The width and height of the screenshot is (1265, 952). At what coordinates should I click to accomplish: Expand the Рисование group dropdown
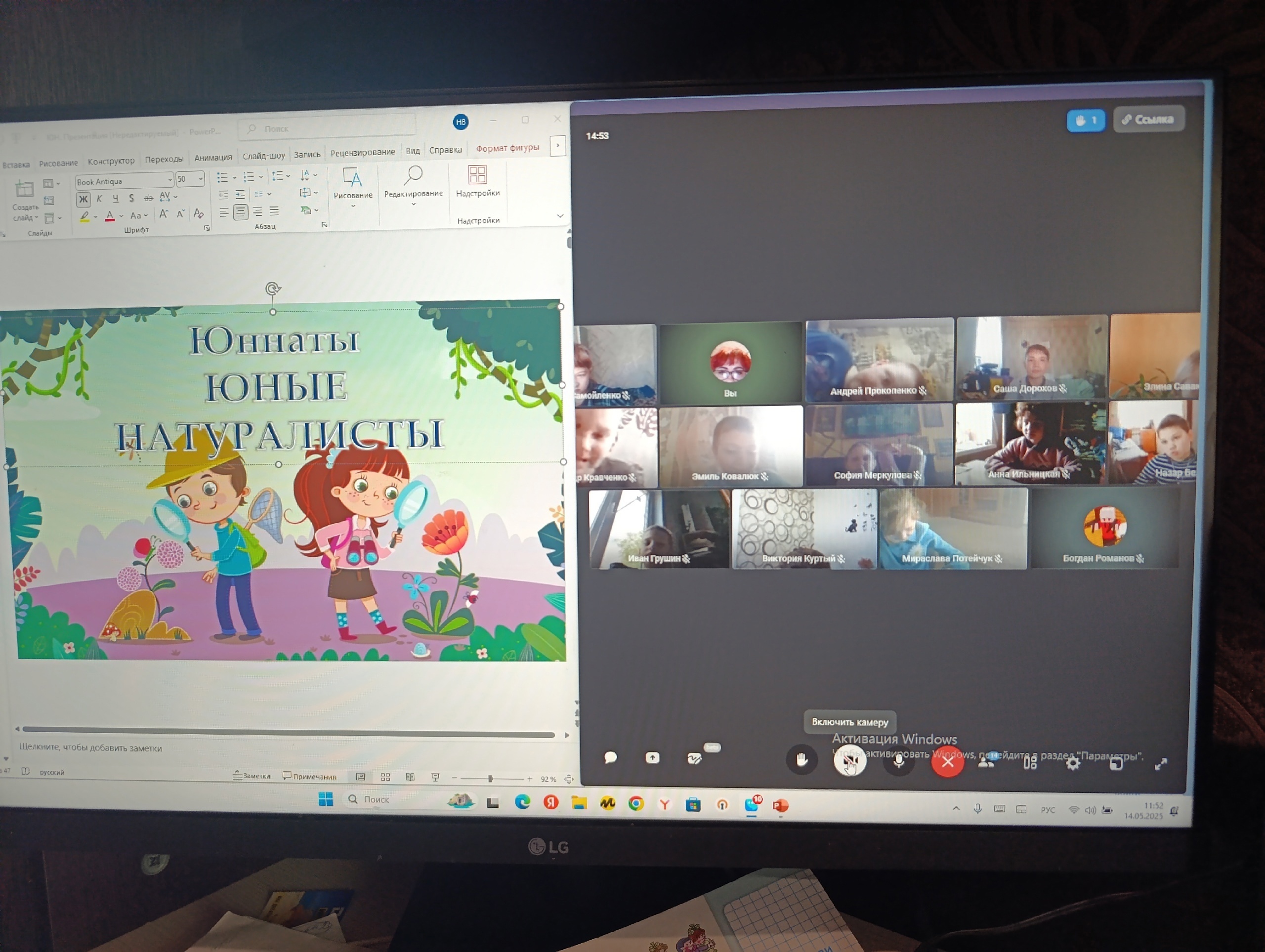[353, 205]
